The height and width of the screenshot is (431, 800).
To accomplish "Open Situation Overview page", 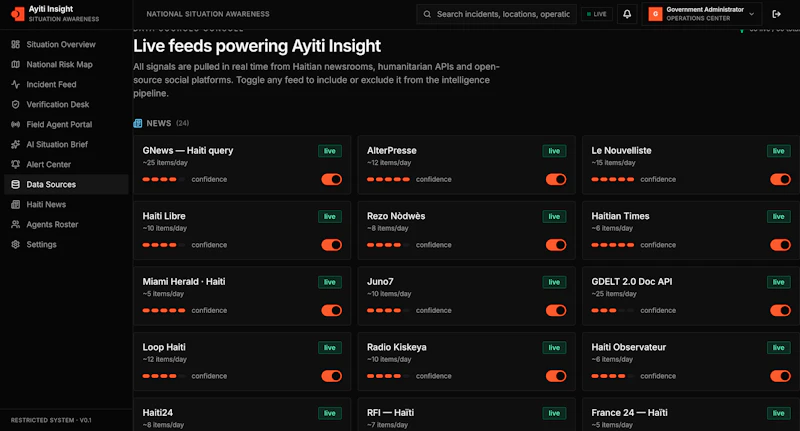I will (x=66, y=44).
